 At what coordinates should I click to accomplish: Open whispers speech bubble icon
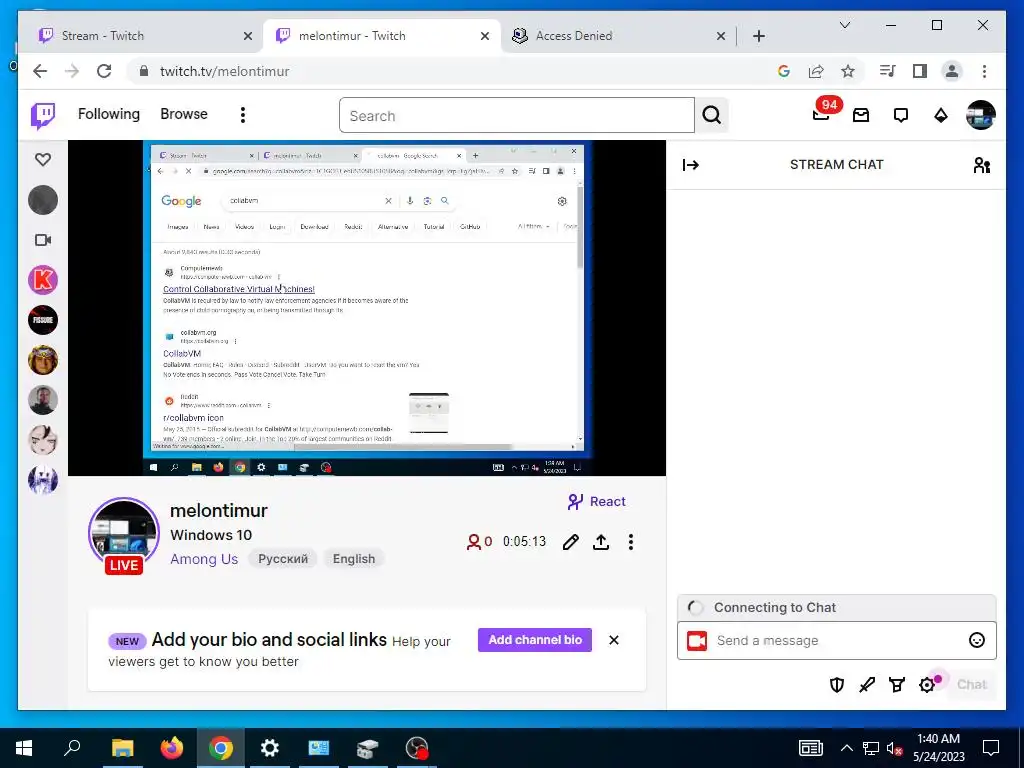click(901, 116)
